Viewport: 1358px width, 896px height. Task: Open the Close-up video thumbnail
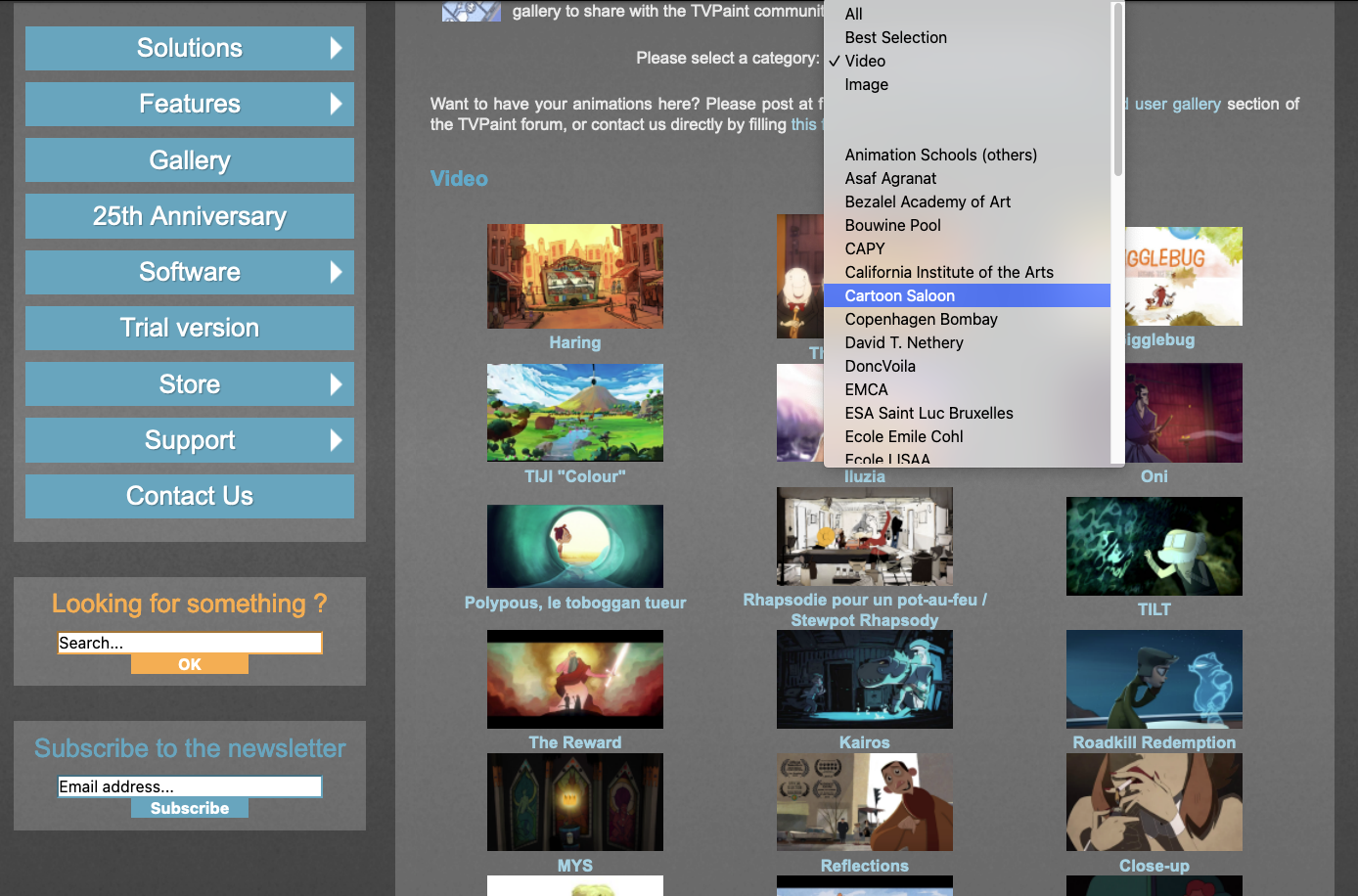coord(1154,802)
